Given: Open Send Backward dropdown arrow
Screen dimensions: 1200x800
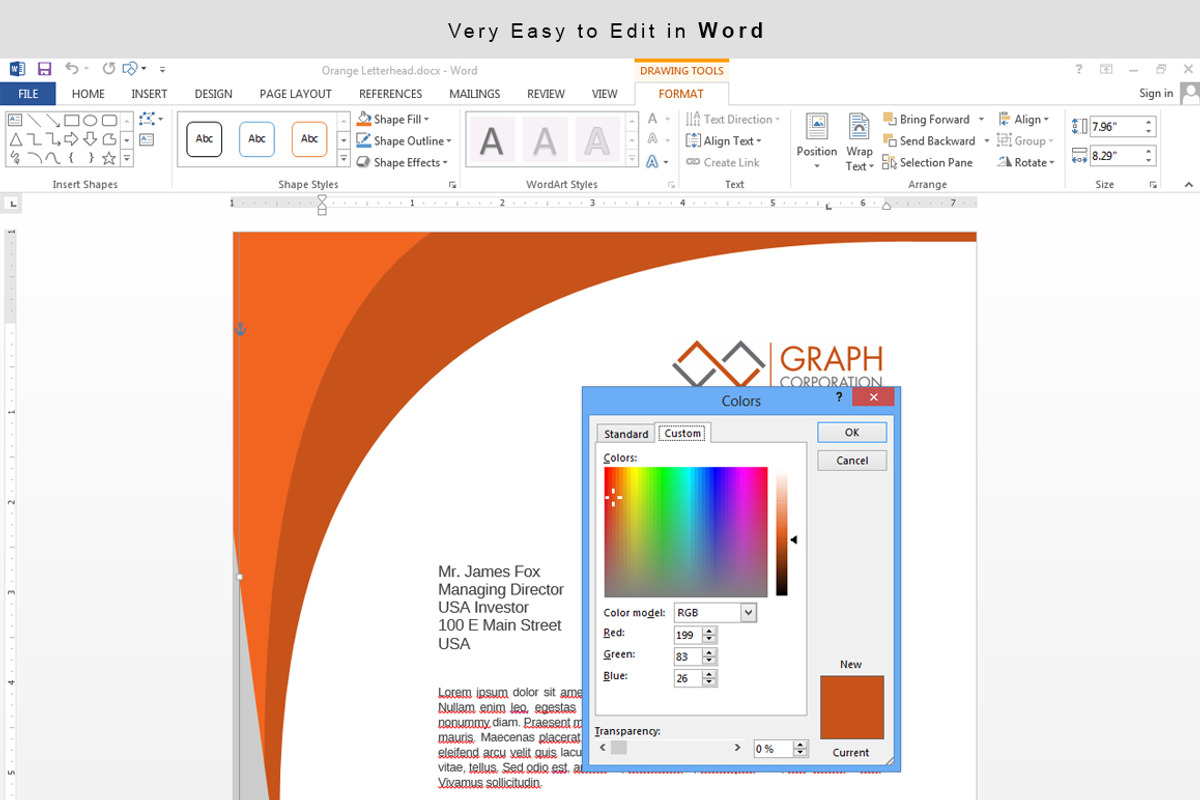Looking at the screenshot, I should [986, 141].
